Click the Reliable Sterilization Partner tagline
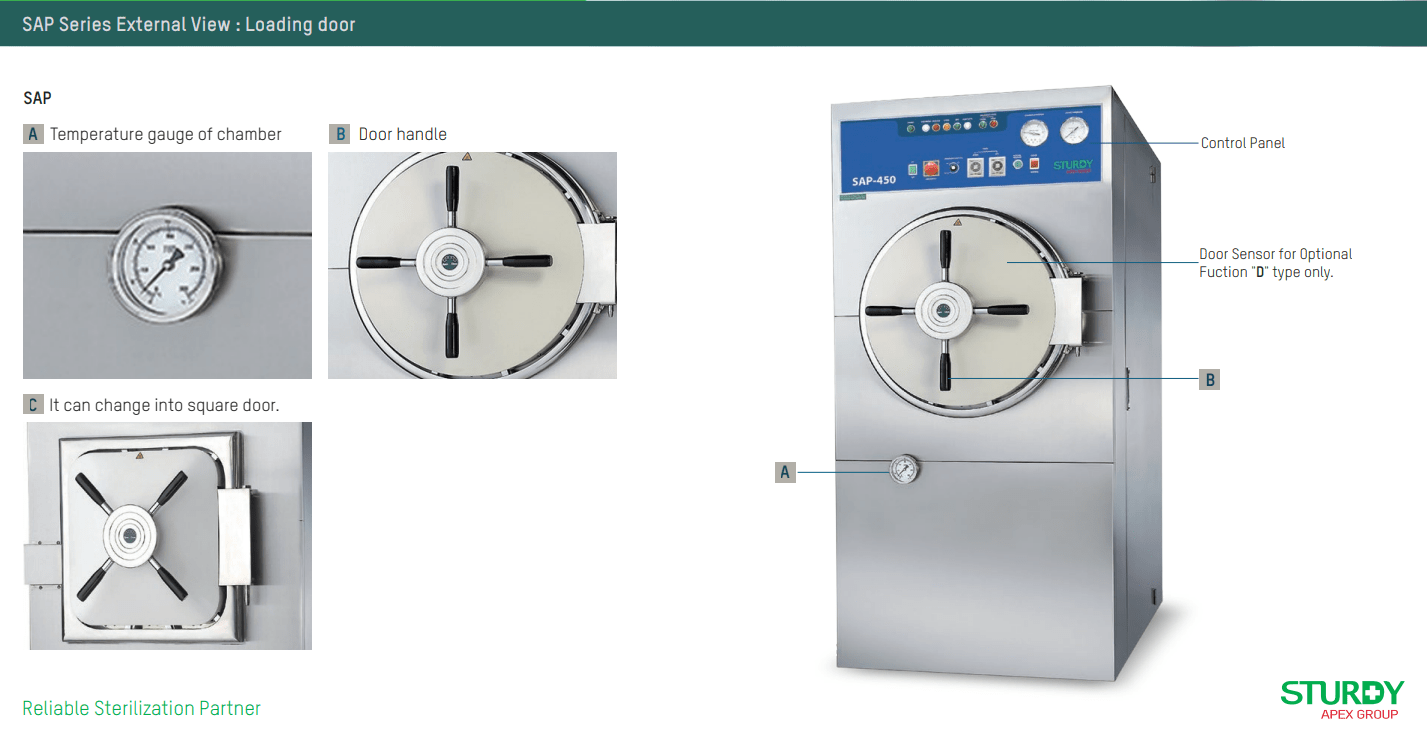Viewport: 1427px width, 752px height. click(142, 708)
